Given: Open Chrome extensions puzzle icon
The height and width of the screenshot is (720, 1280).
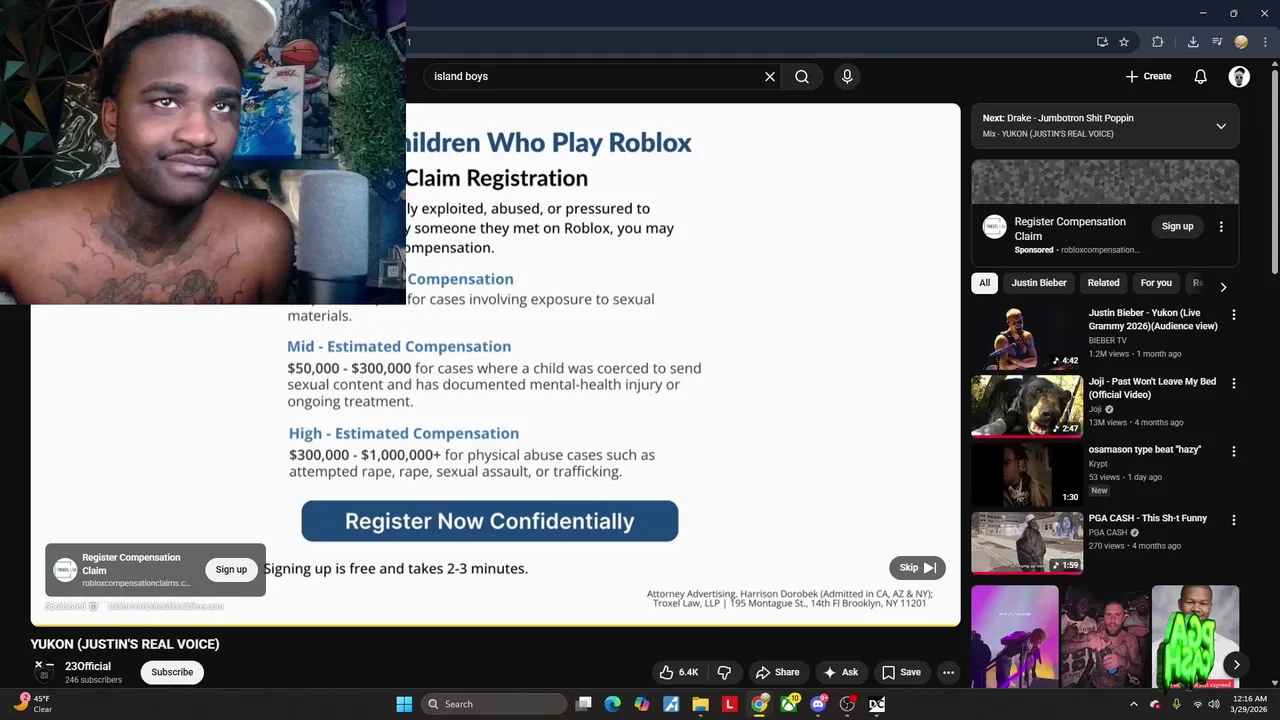Looking at the screenshot, I should (1158, 42).
